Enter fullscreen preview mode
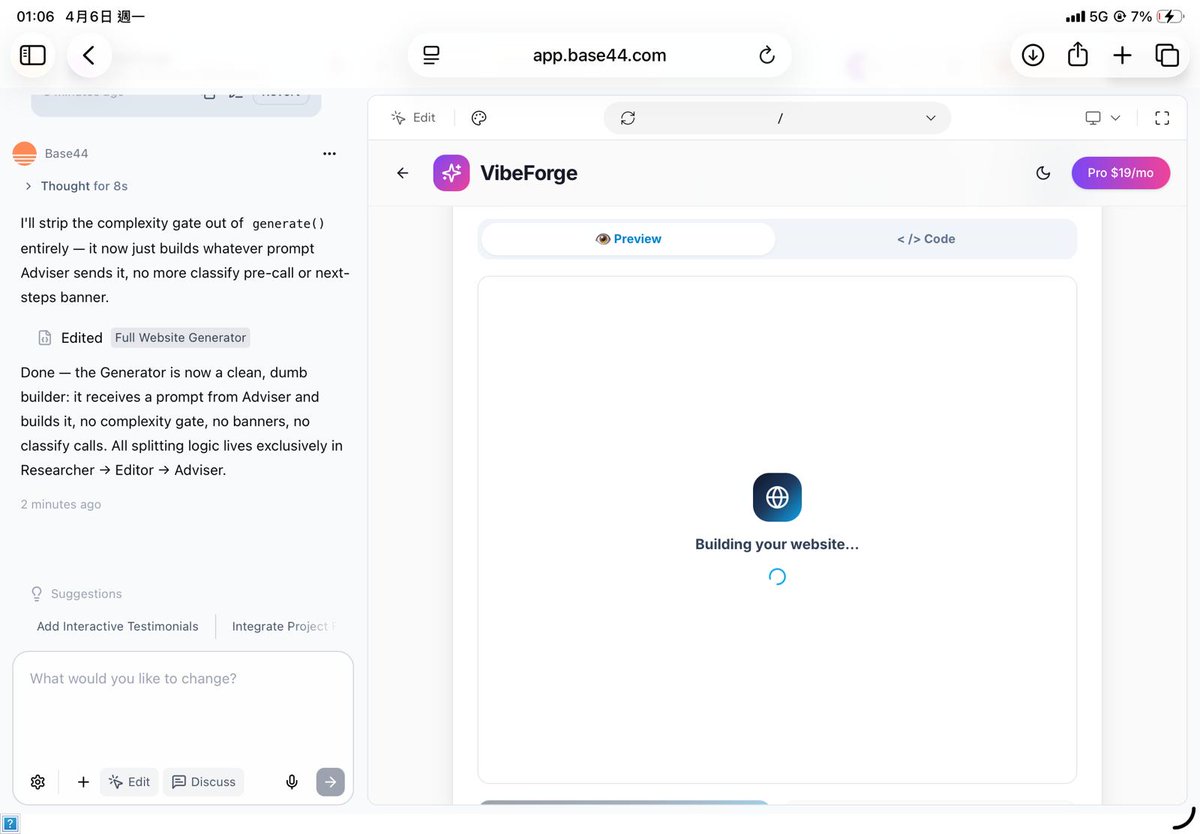 1162,118
